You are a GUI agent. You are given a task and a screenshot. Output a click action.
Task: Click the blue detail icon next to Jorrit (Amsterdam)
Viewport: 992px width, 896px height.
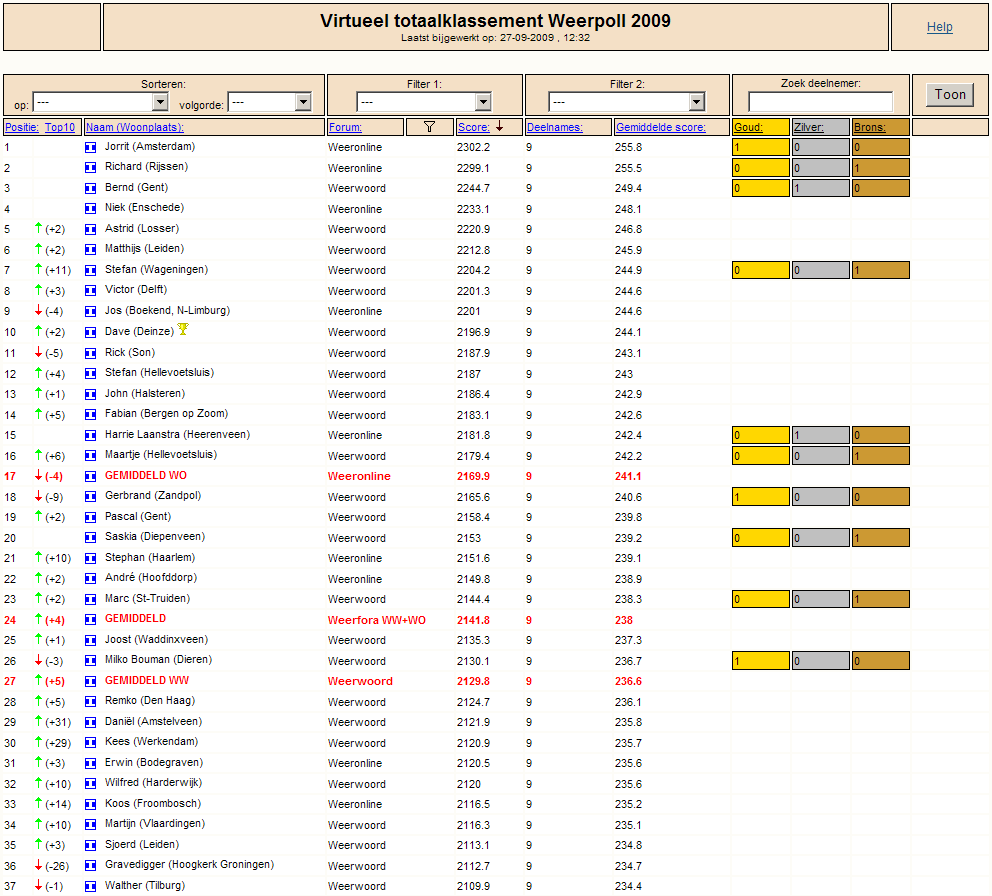click(90, 147)
